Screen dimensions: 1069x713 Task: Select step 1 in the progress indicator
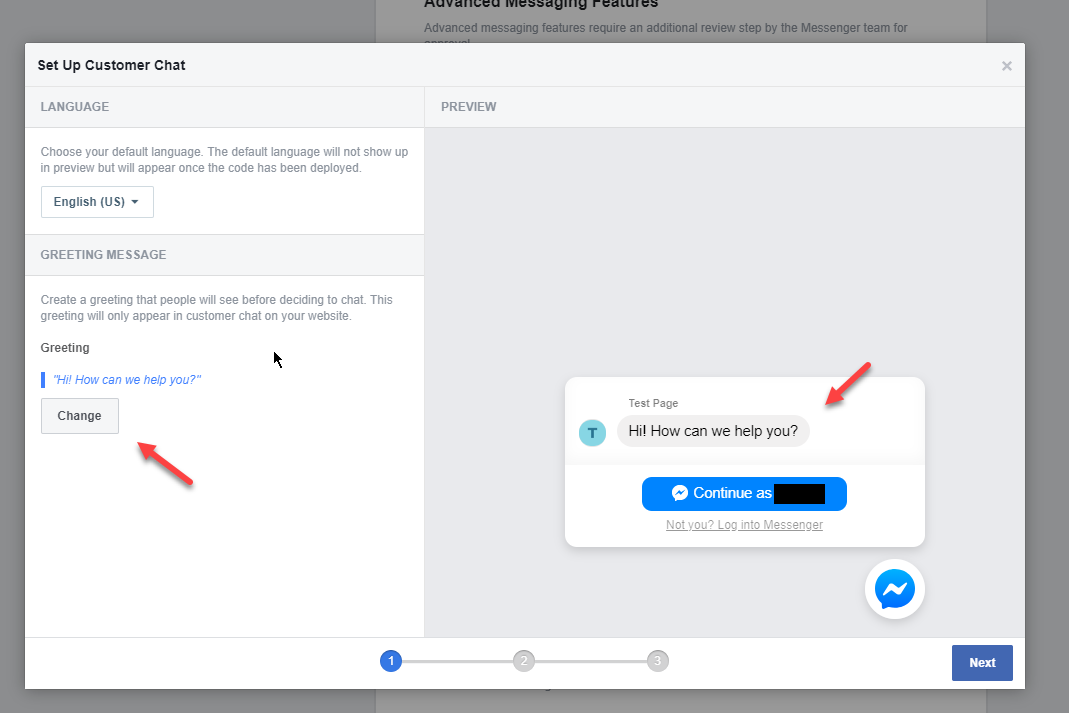[x=390, y=660]
